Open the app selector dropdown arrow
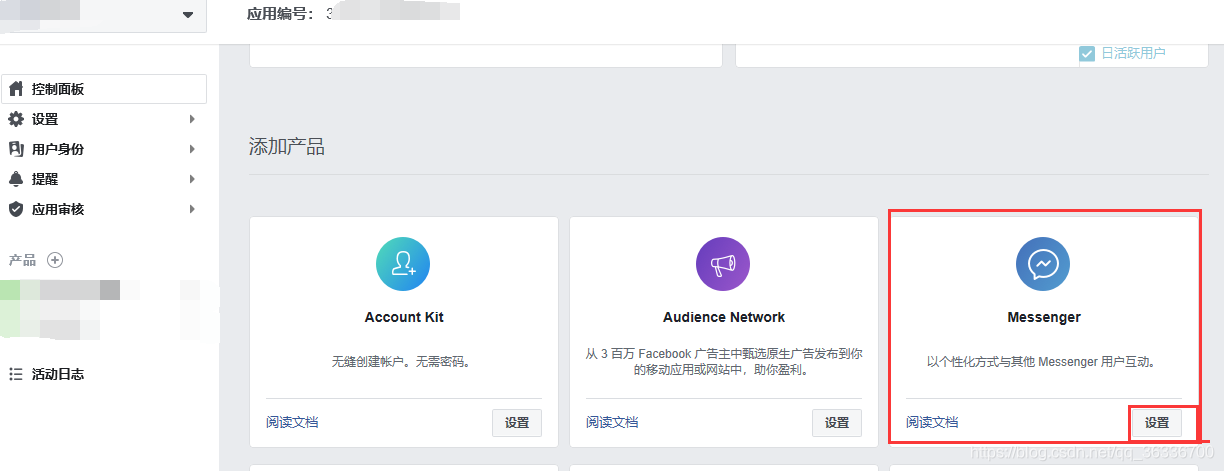 pyautogui.click(x=188, y=15)
